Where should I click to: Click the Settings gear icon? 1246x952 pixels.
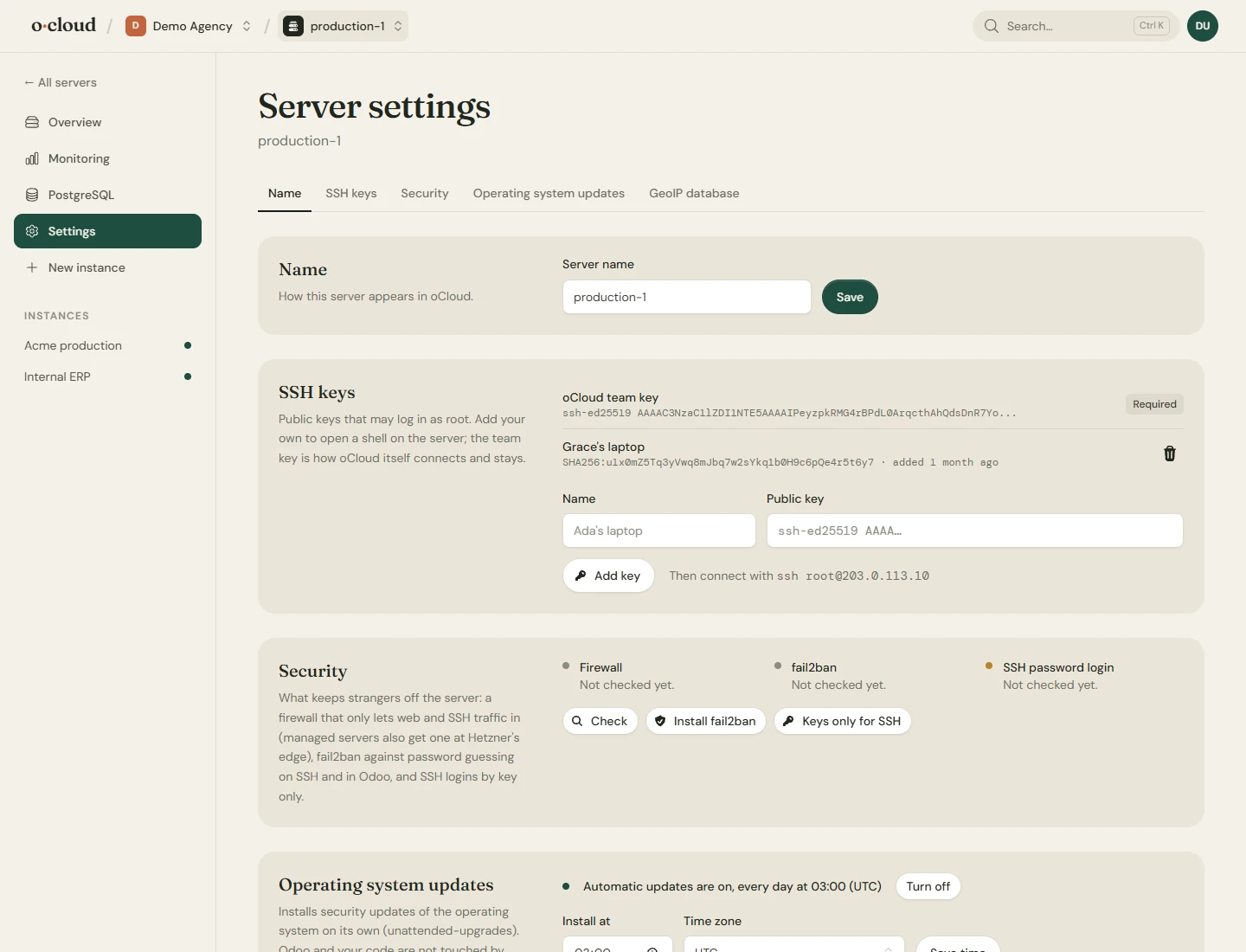click(32, 231)
